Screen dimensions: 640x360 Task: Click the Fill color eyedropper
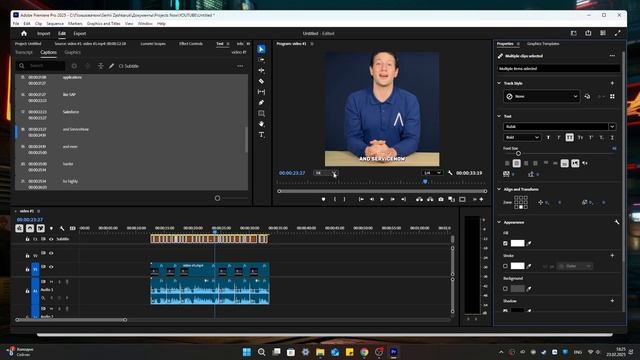(x=529, y=243)
